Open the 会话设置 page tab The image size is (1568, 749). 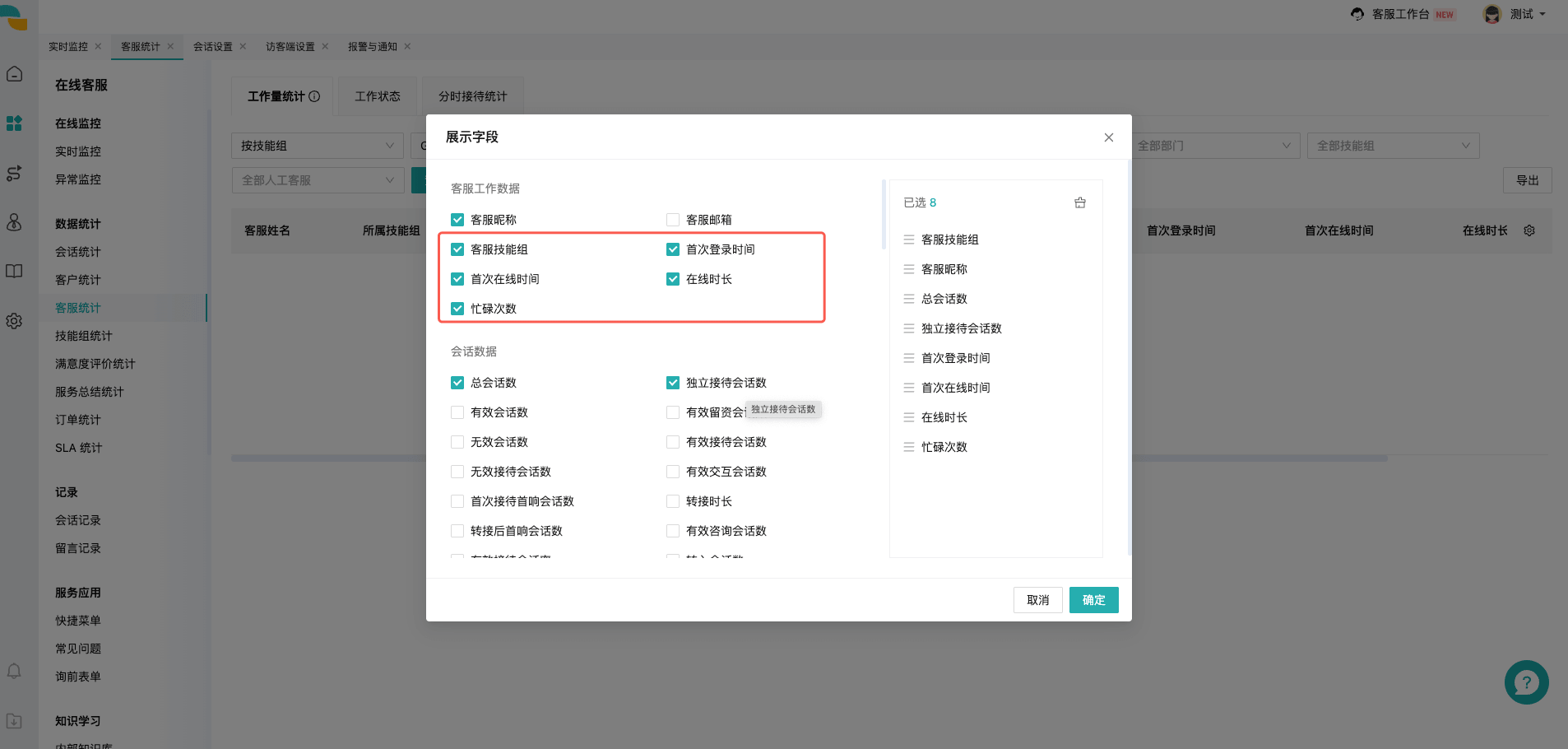[x=213, y=46]
